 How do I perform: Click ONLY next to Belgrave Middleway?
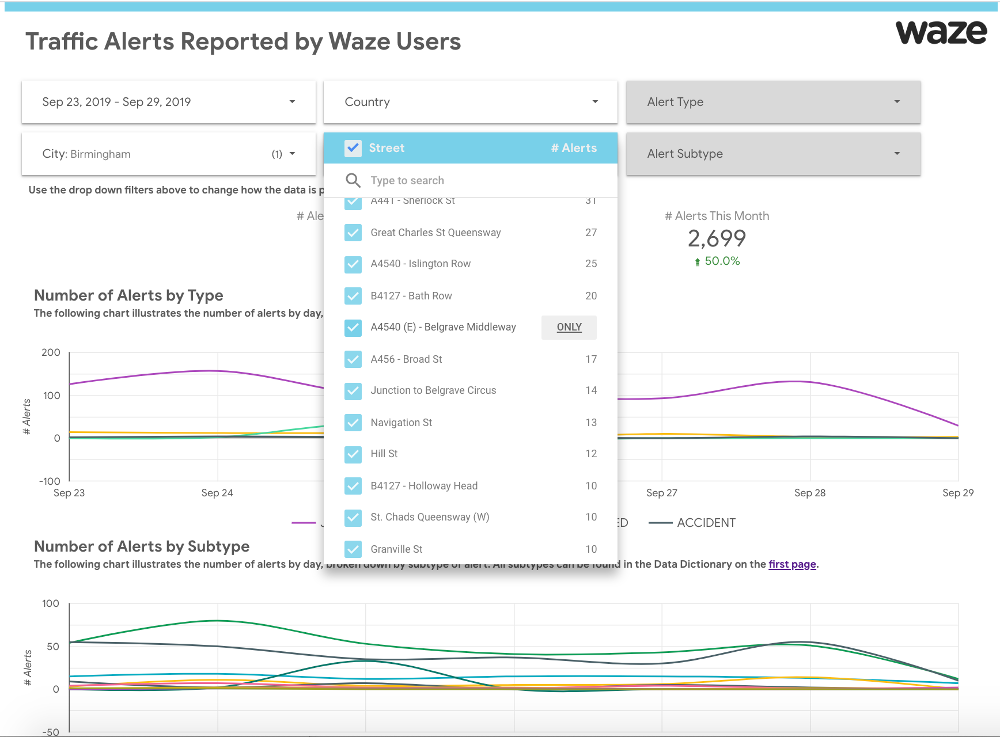click(x=568, y=327)
